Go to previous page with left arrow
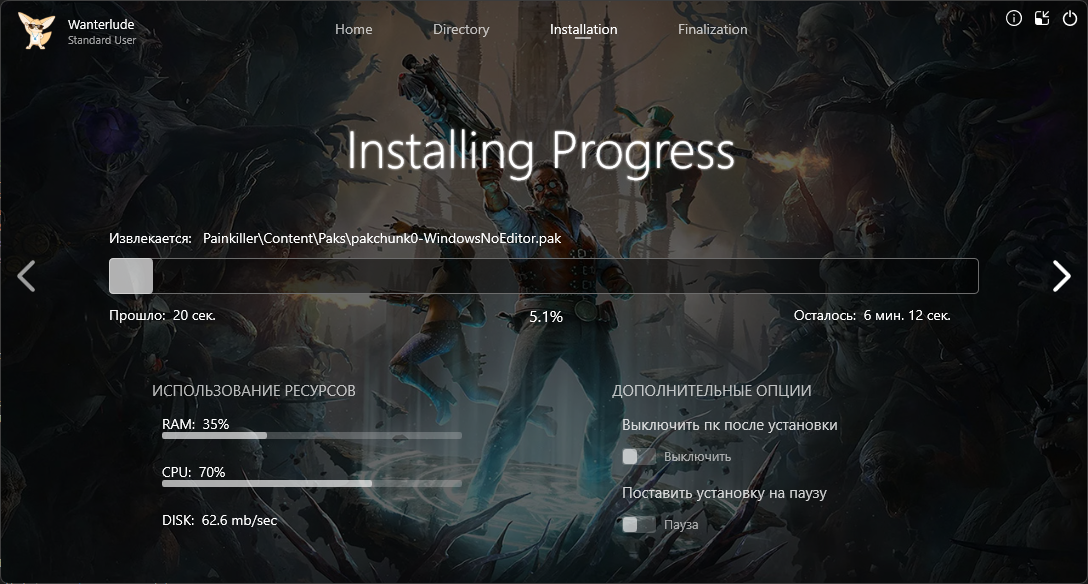The image size is (1088, 584). tap(27, 276)
